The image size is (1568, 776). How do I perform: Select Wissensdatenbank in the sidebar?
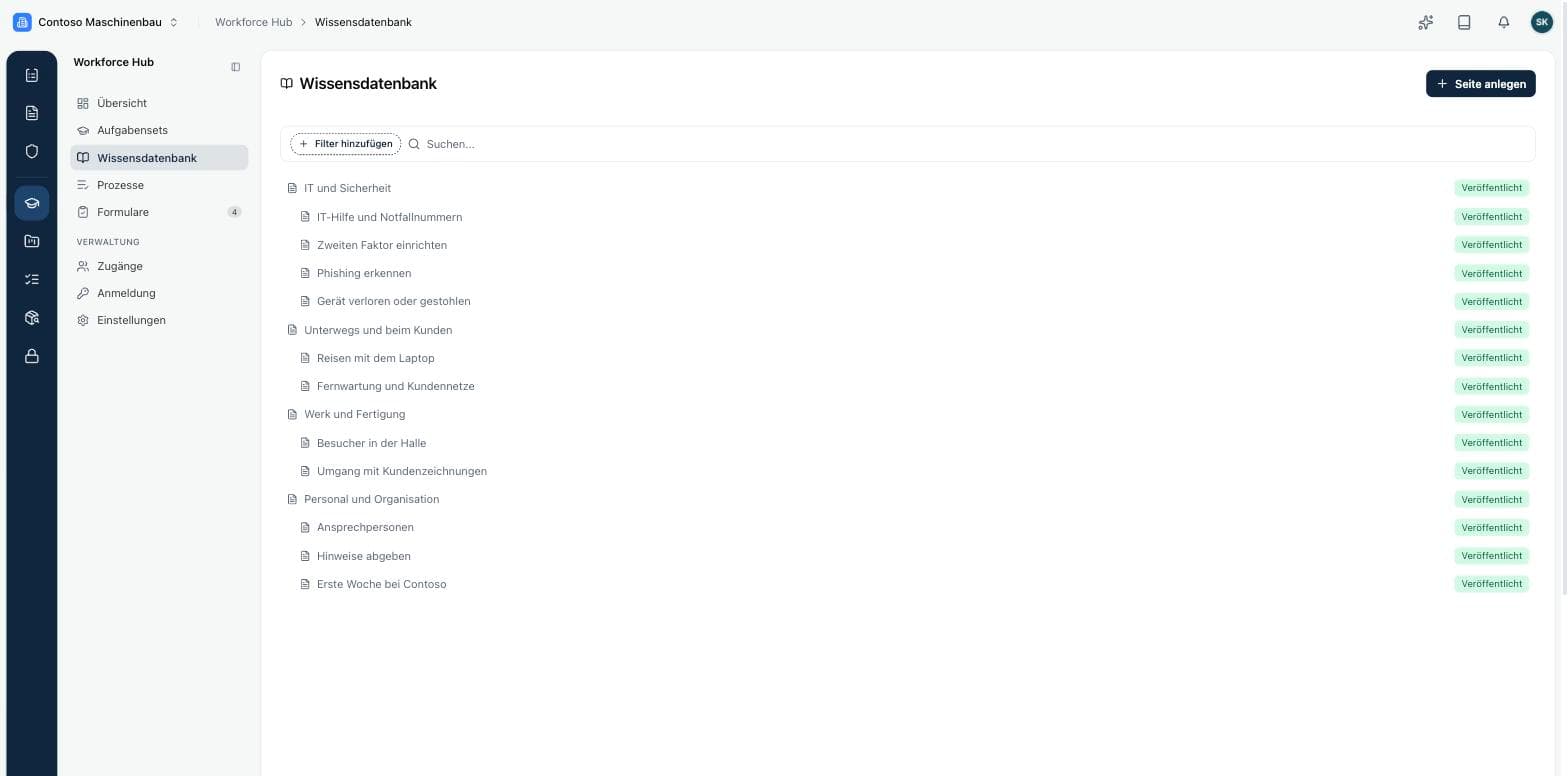[159, 158]
